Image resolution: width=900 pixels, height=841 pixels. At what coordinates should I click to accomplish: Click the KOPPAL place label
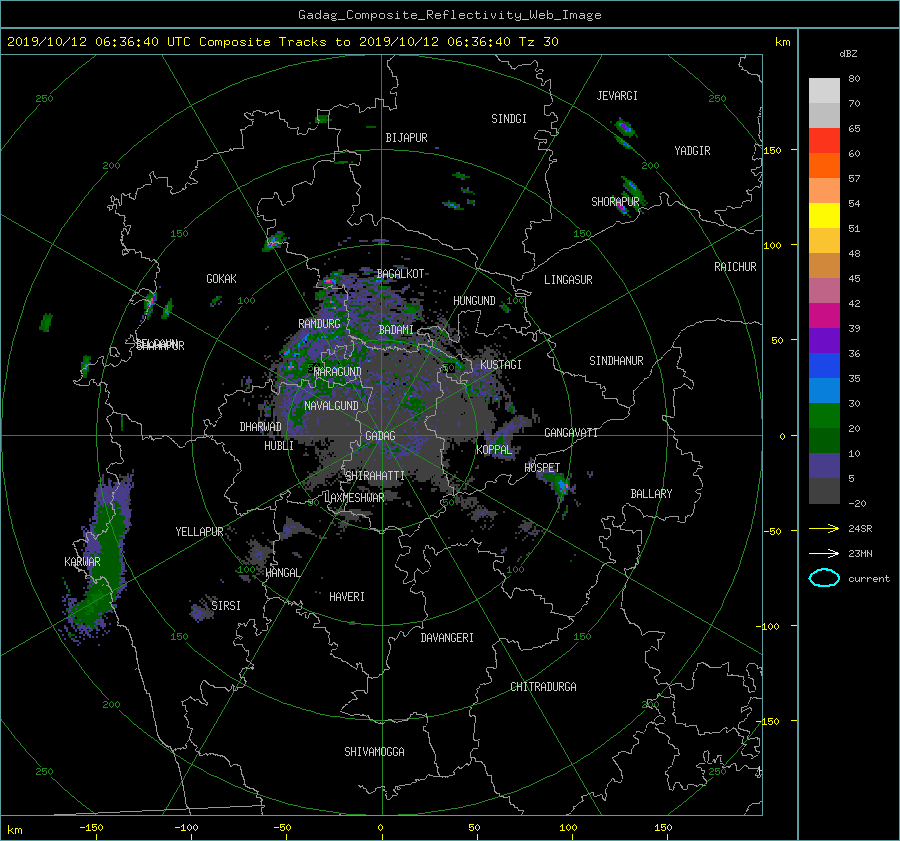[494, 450]
